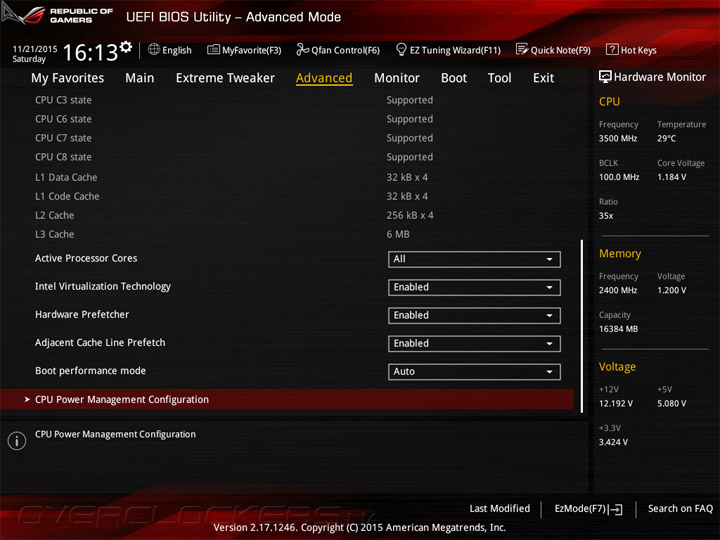Screen dimensions: 720x540
Task: Click the English language button
Action: click(x=170, y=50)
